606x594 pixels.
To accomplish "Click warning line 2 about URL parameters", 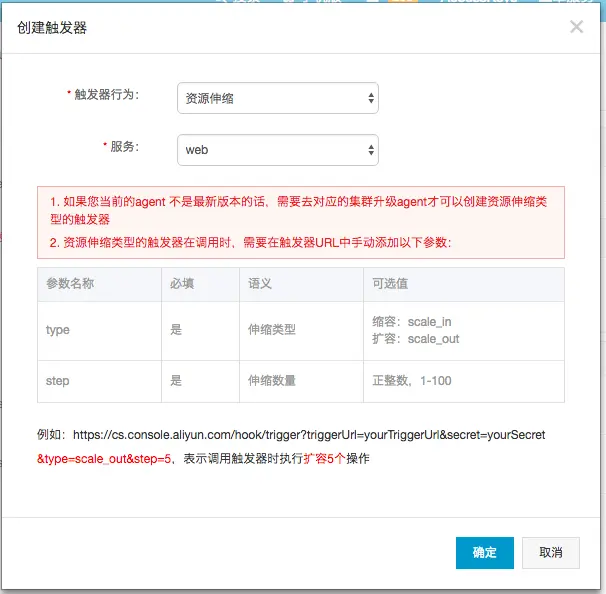I will 250,243.
